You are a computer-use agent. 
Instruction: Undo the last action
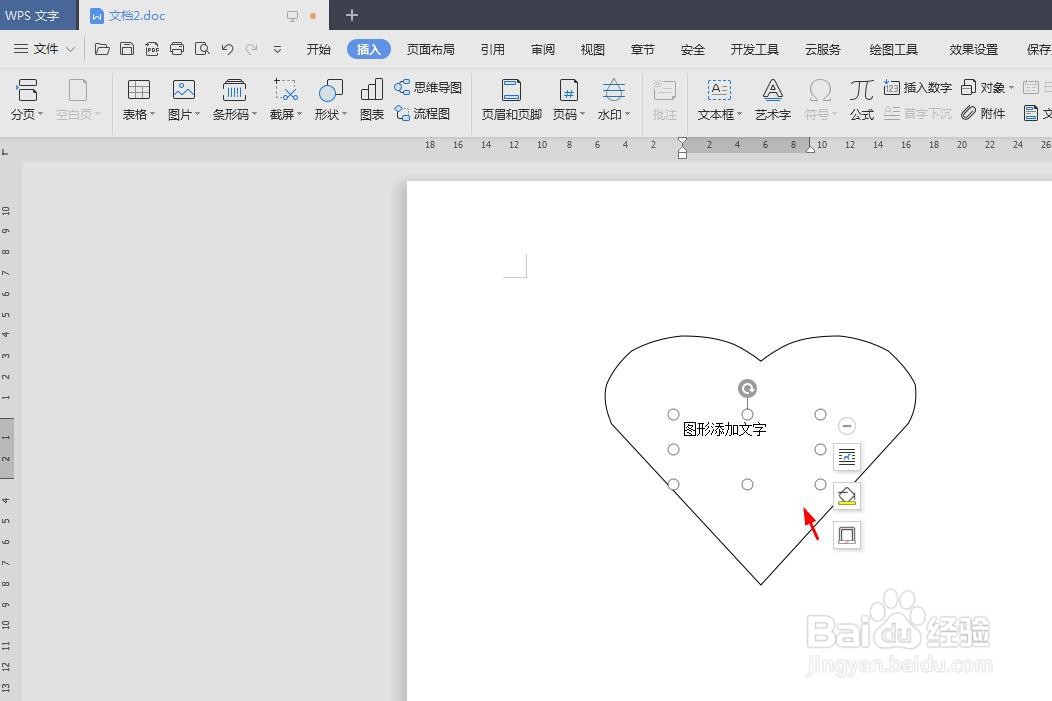point(227,49)
